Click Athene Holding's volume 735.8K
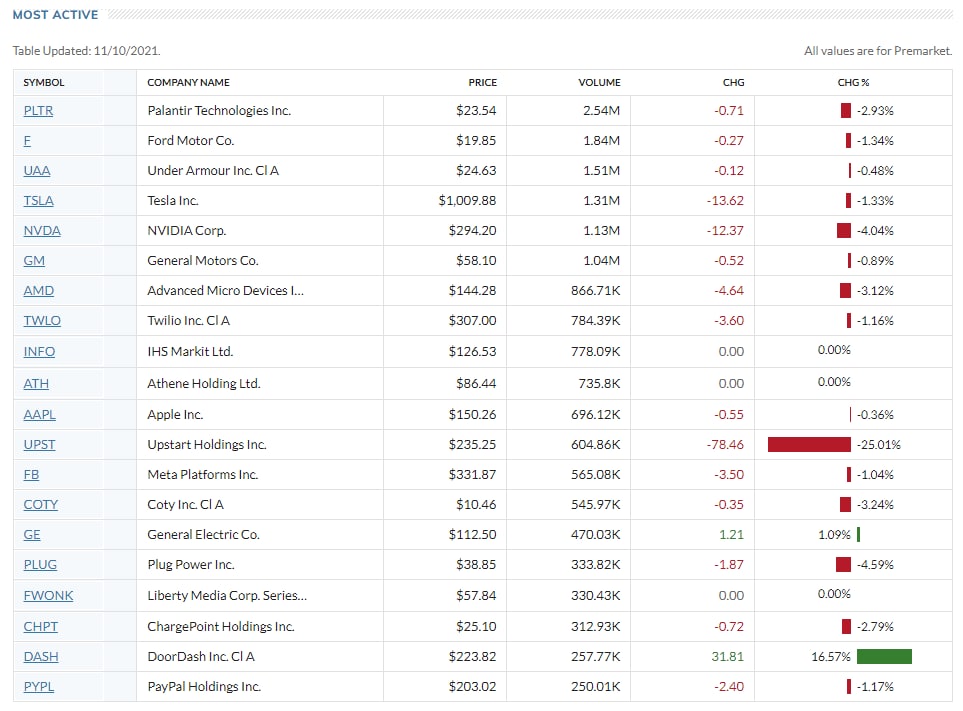Screen dimensions: 963x711 pyautogui.click(x=599, y=384)
